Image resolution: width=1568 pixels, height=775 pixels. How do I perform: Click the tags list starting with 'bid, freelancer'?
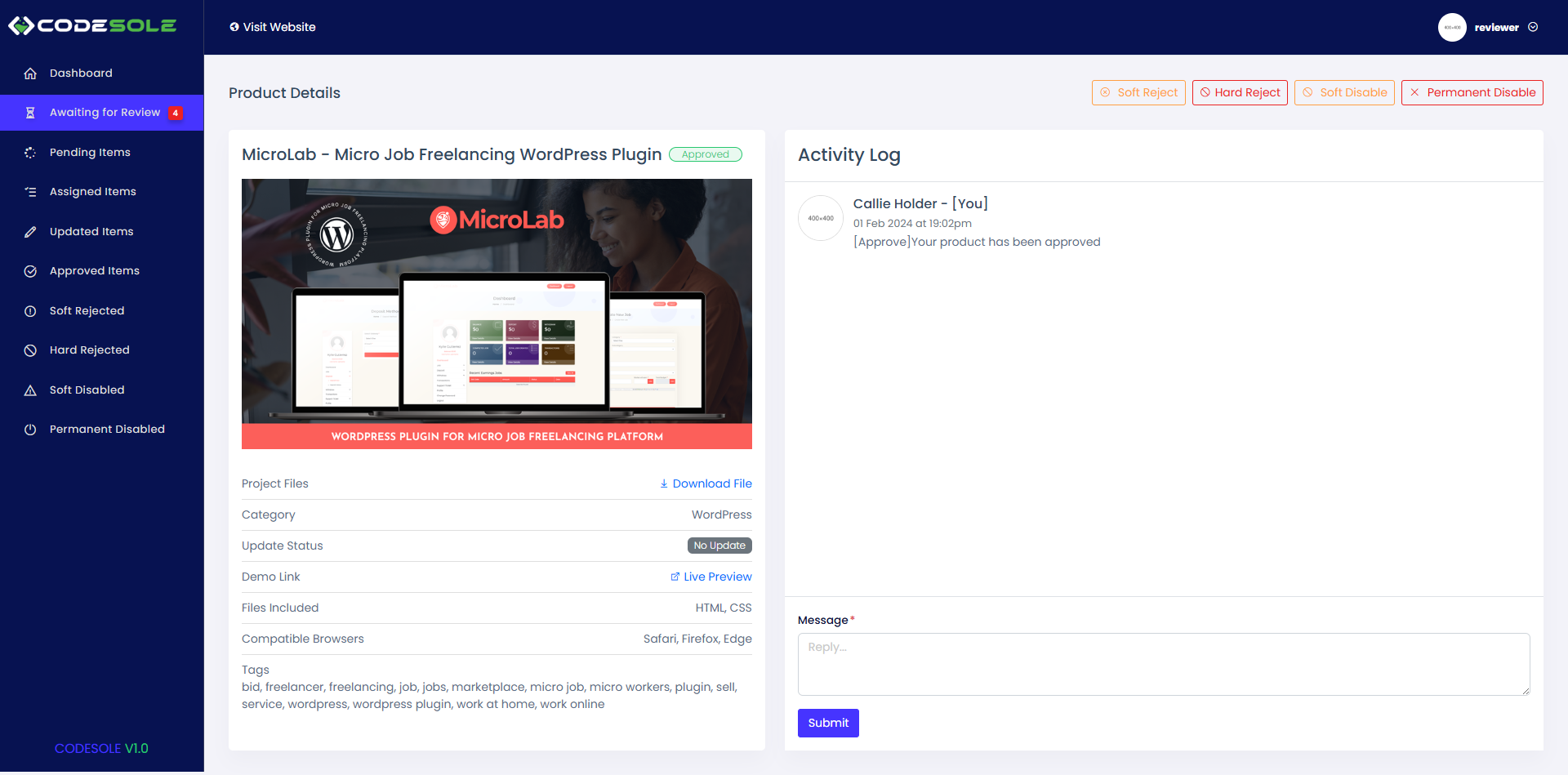click(490, 696)
